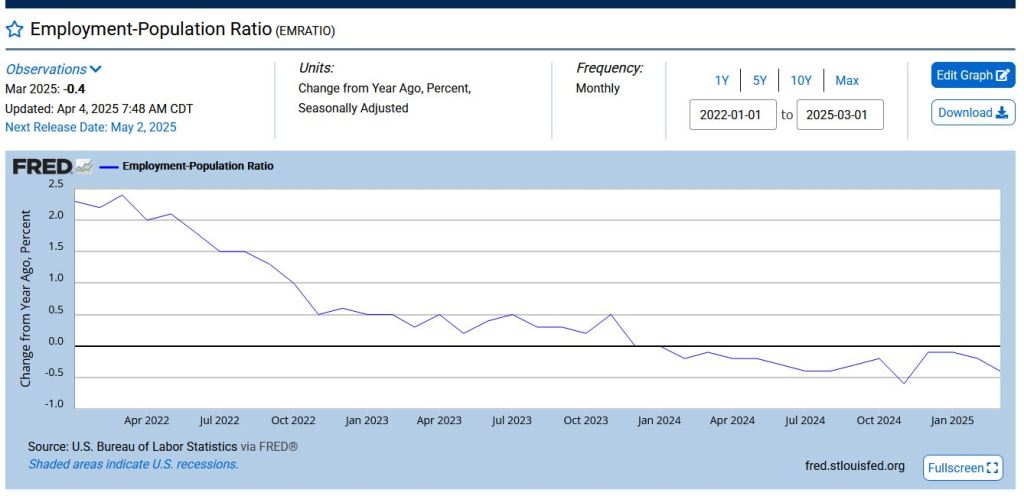Open the Fullscreen chart view
Viewport: 1024px width, 496px height.
(962, 467)
